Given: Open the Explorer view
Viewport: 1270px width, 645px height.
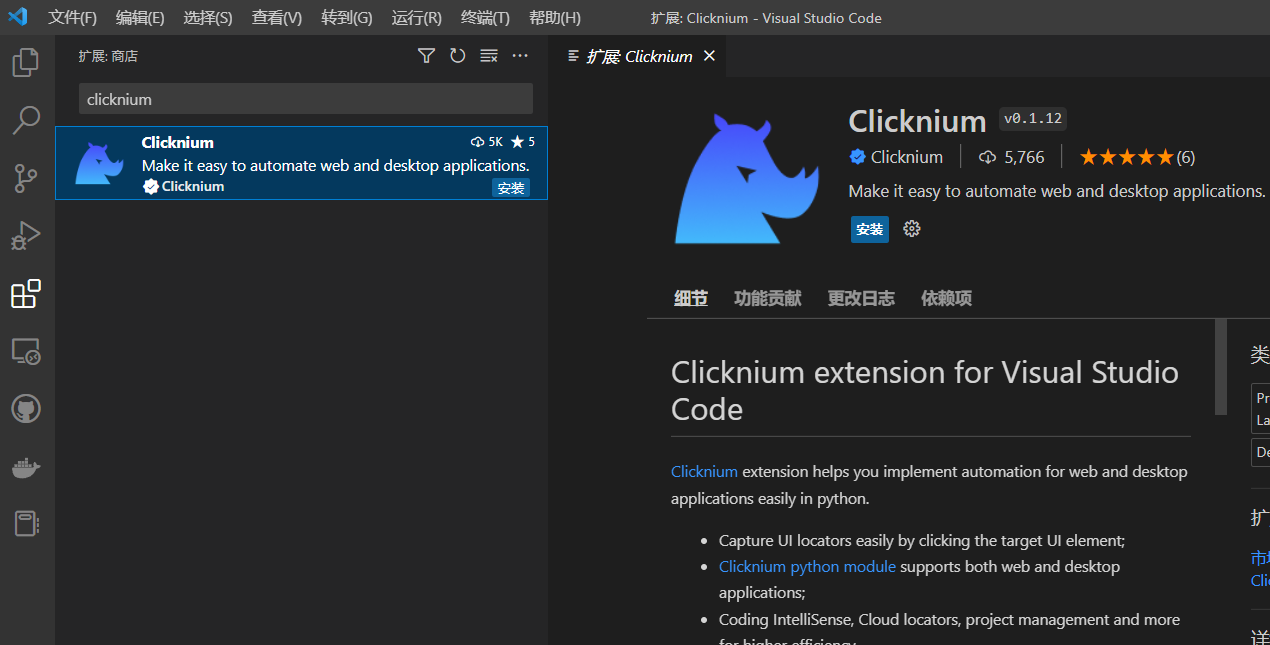Looking at the screenshot, I should coord(25,62).
